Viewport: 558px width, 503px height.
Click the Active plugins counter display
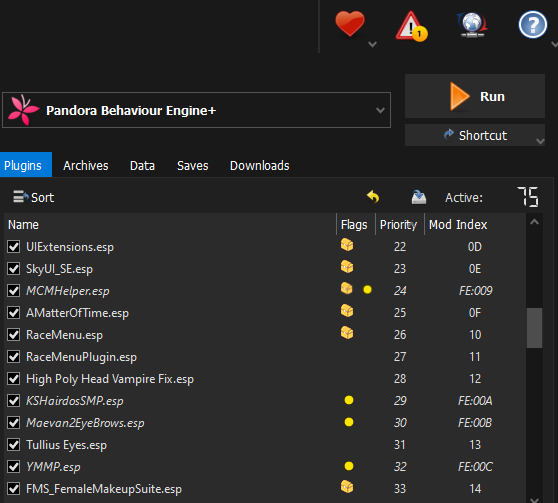tap(528, 197)
